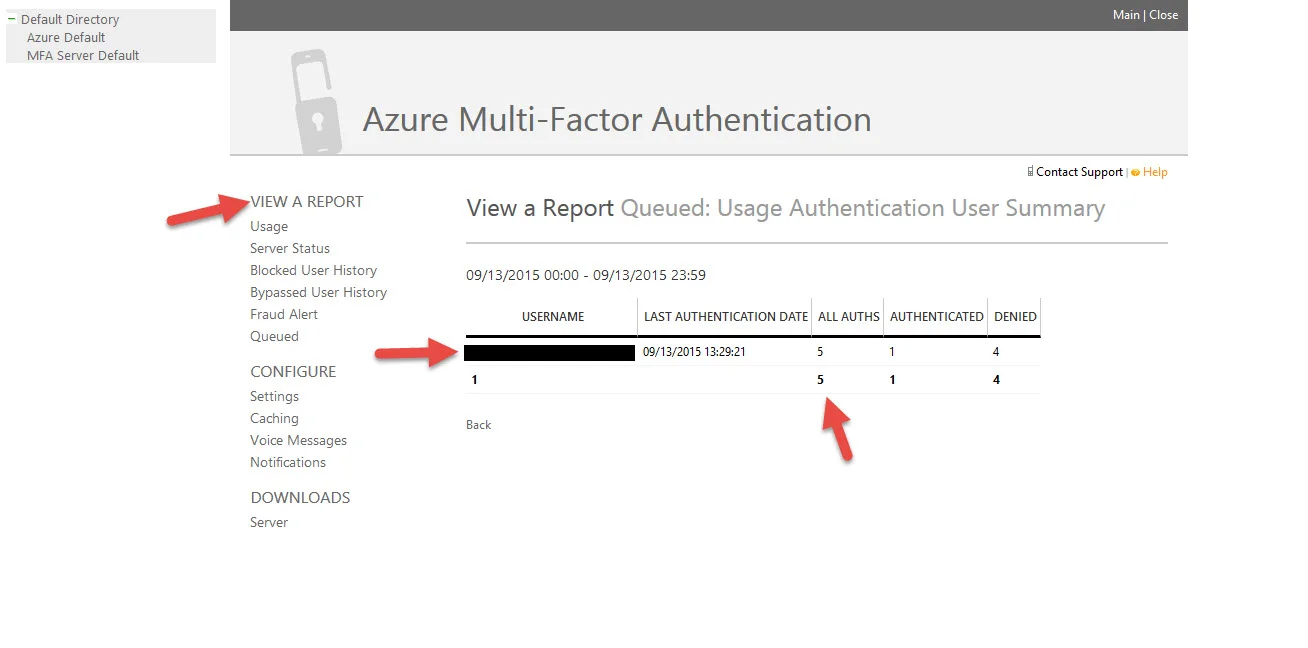Open the Server Status report
The image size is (1308, 648).
pos(290,248)
